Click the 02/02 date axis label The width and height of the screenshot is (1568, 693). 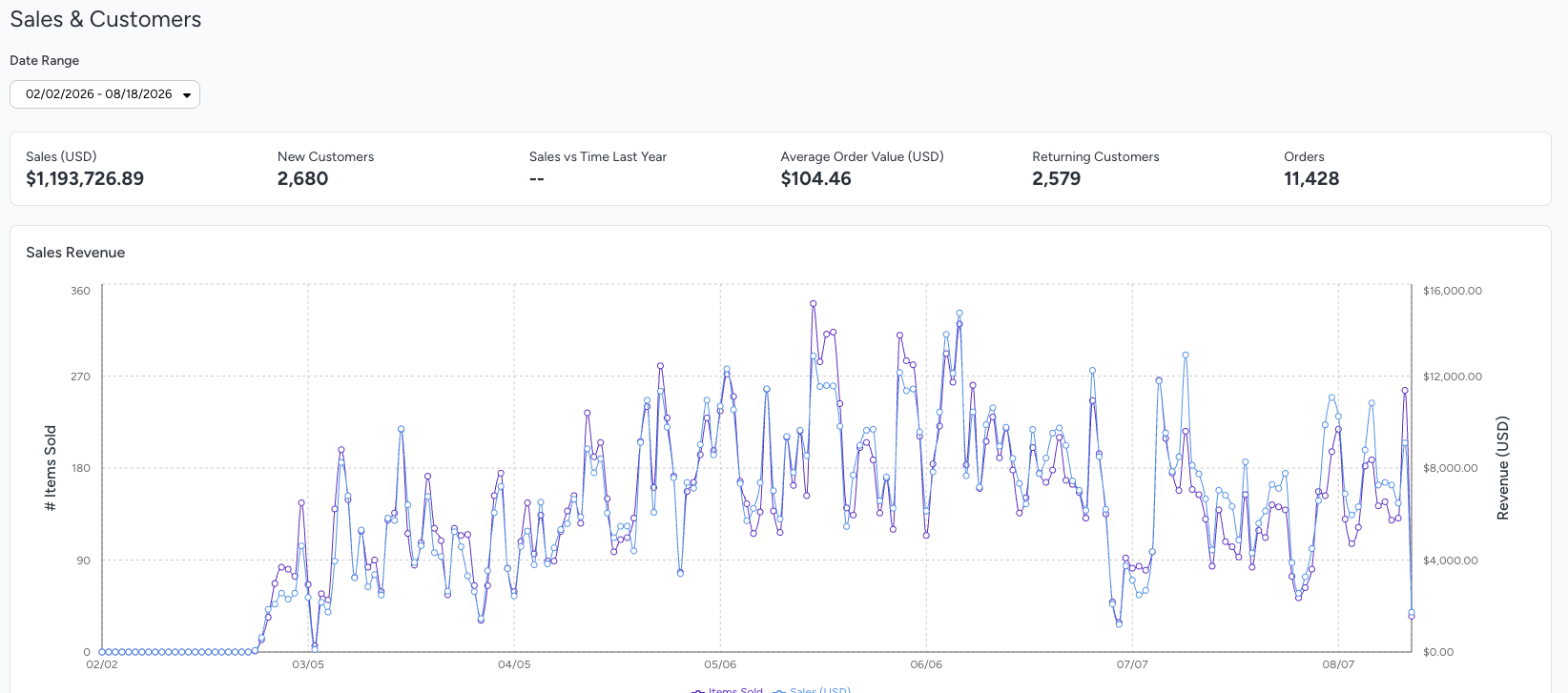click(102, 664)
